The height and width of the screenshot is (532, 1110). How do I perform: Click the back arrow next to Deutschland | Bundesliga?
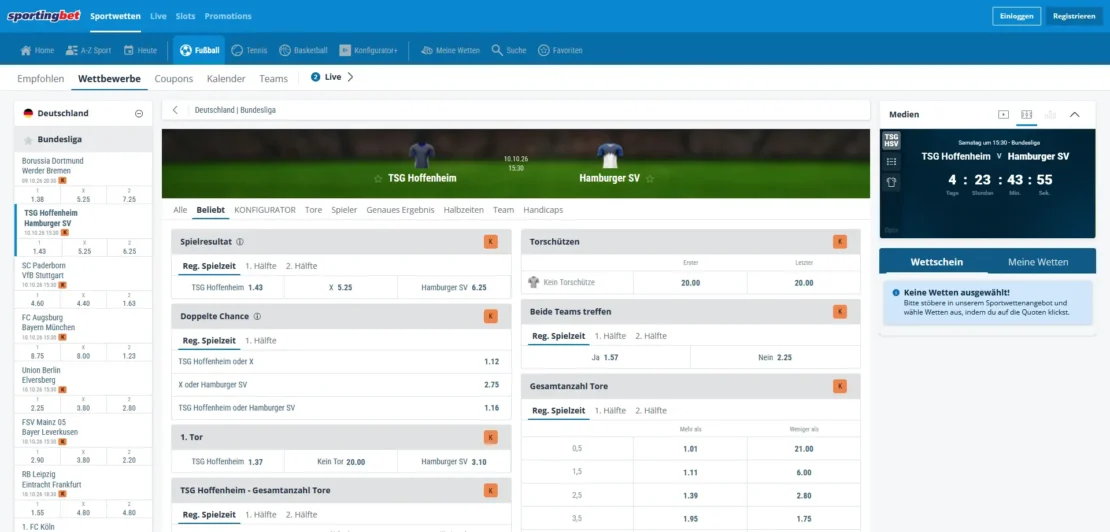click(175, 110)
